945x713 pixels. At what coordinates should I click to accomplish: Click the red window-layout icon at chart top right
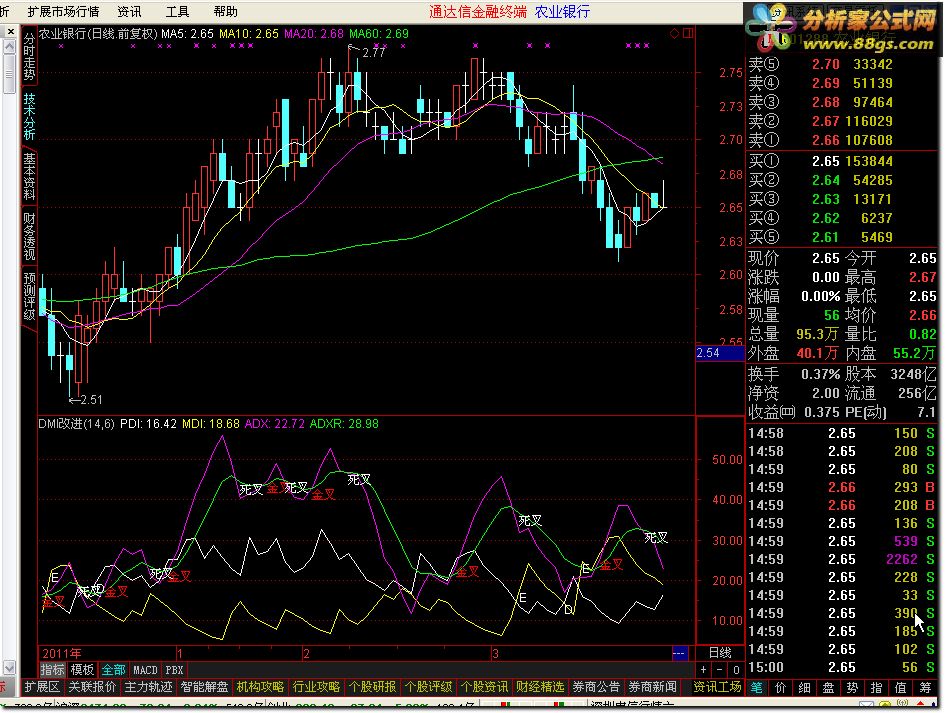[688, 34]
